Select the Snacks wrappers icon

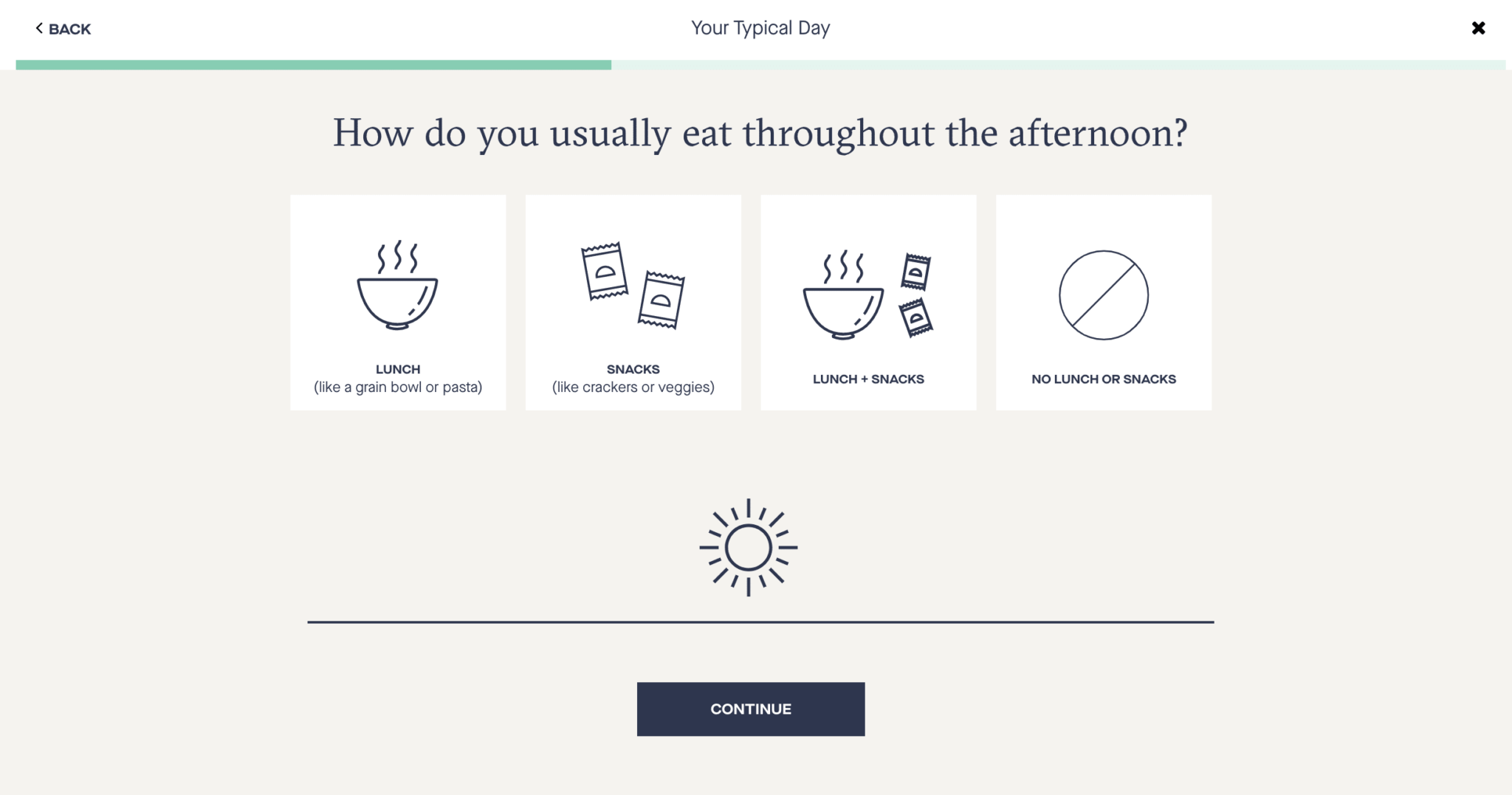pos(633,284)
